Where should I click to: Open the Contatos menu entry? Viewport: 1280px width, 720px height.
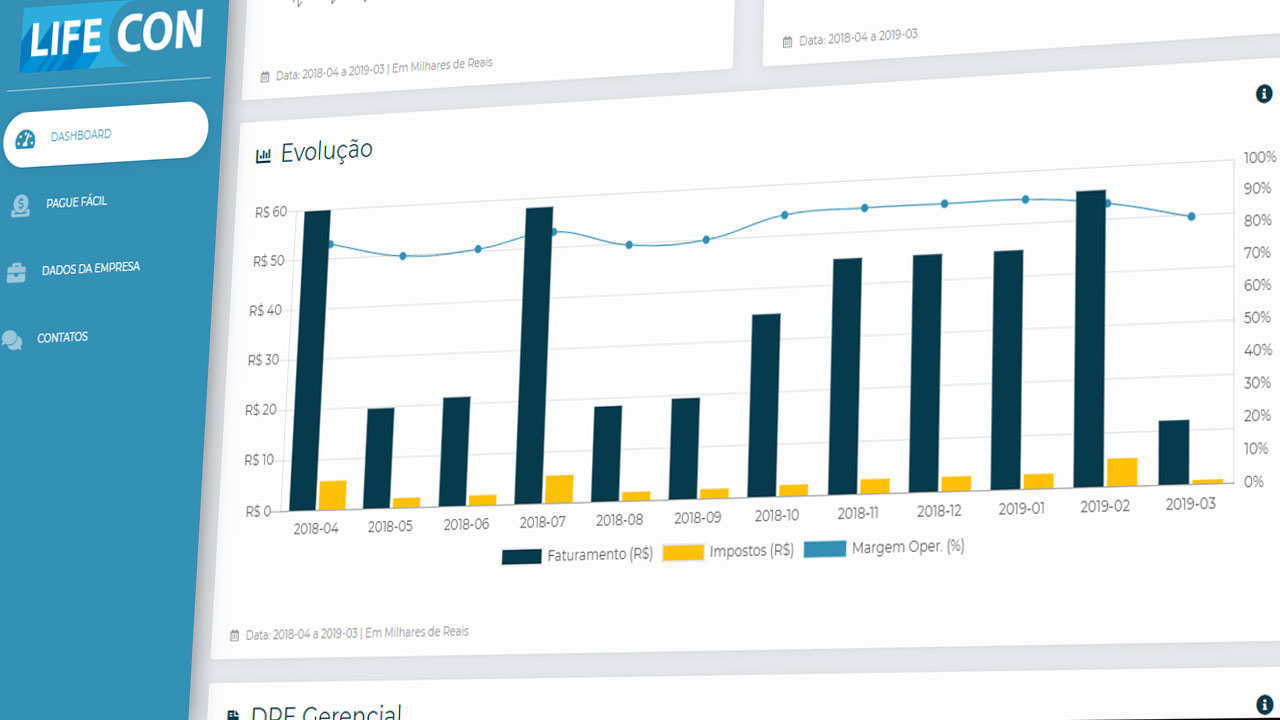coord(63,338)
